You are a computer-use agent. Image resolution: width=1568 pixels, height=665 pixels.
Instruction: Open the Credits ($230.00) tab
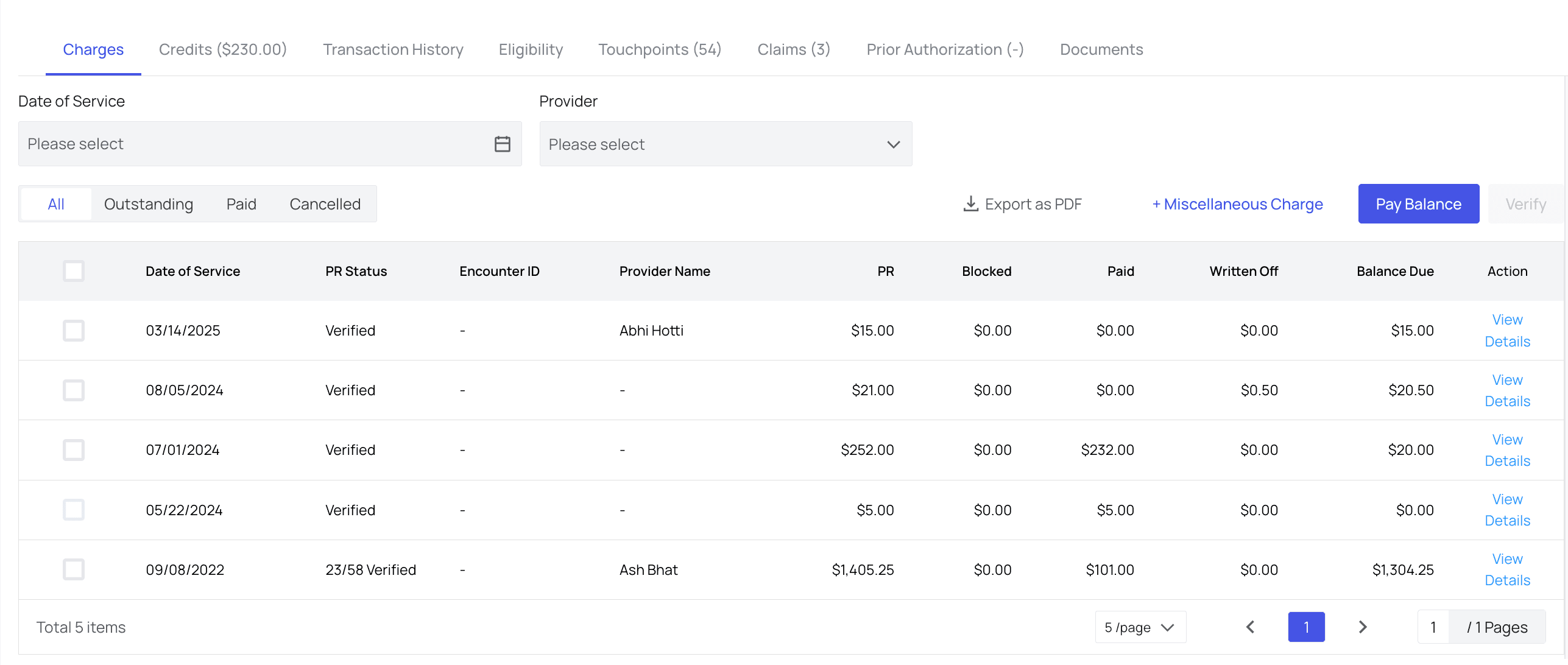(x=222, y=49)
